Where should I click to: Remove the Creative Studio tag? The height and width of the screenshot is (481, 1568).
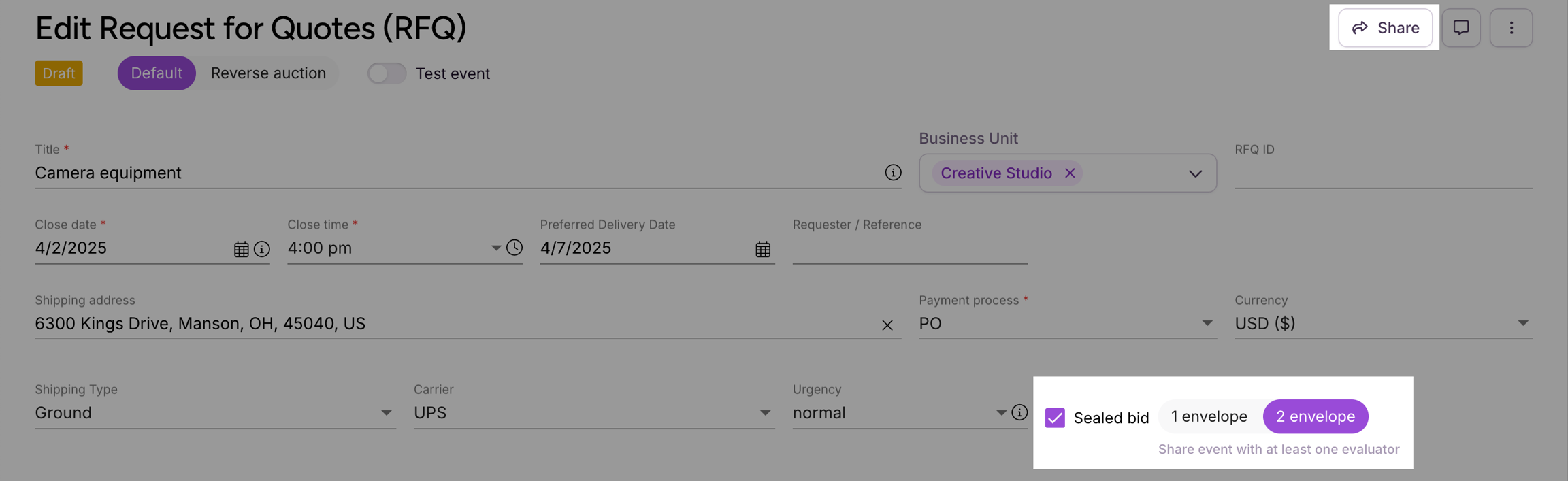1070,173
